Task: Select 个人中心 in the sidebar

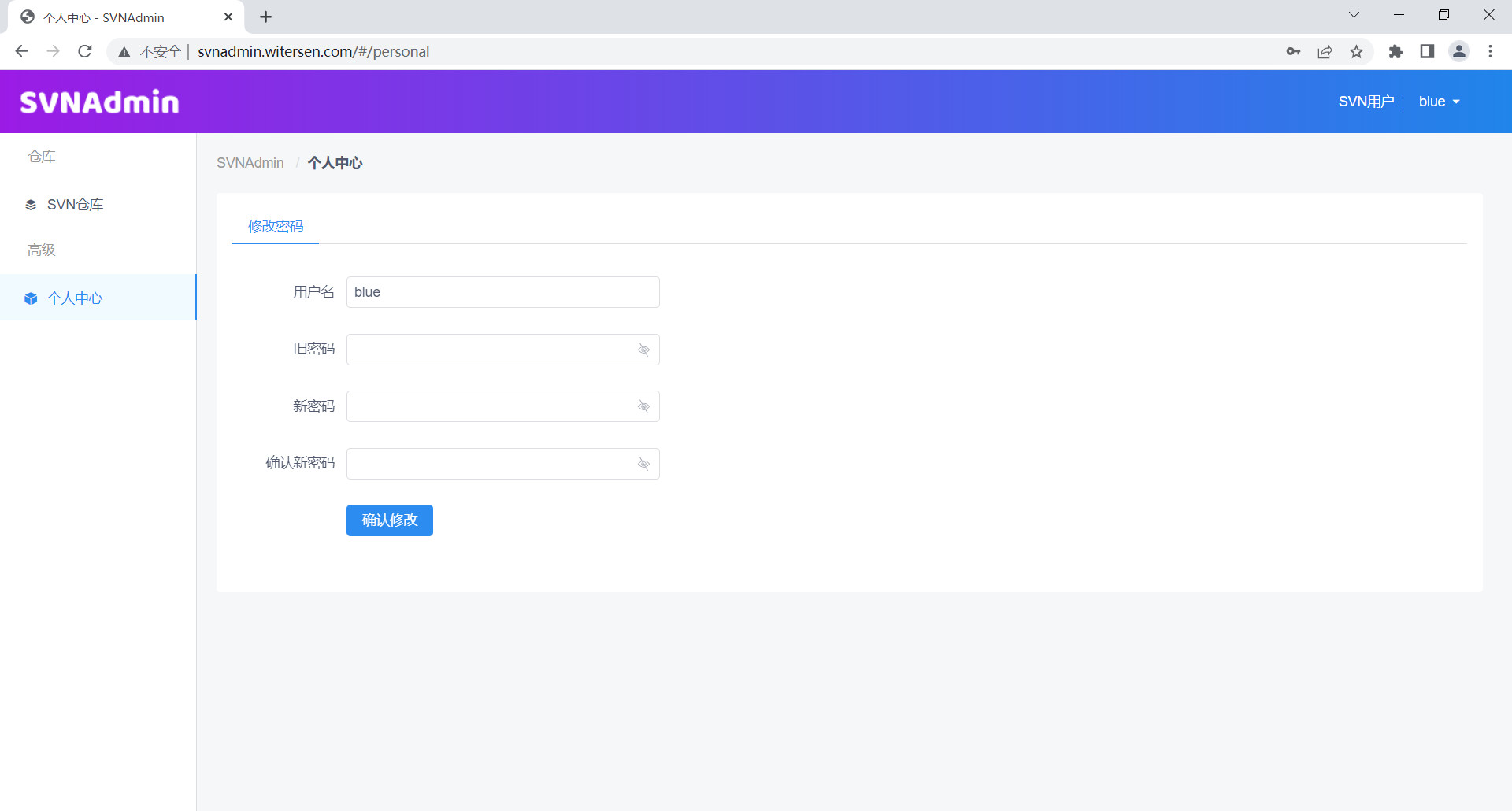Action: tap(75, 298)
